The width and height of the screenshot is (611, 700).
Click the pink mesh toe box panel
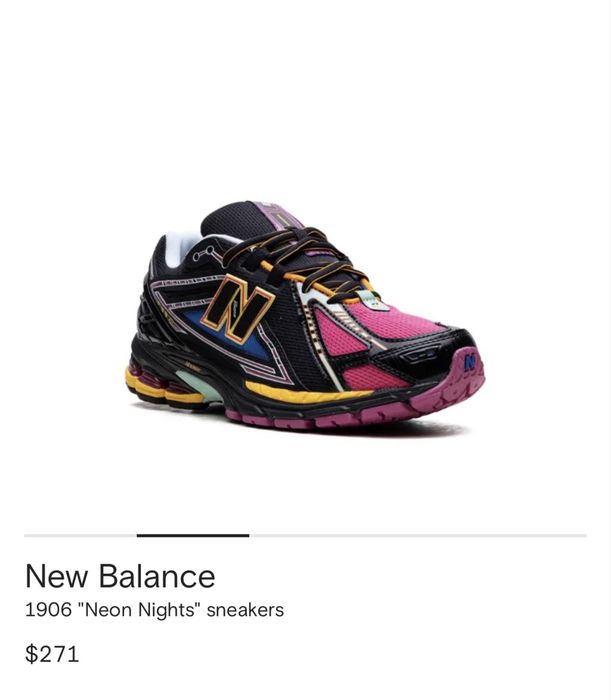[x=393, y=322]
